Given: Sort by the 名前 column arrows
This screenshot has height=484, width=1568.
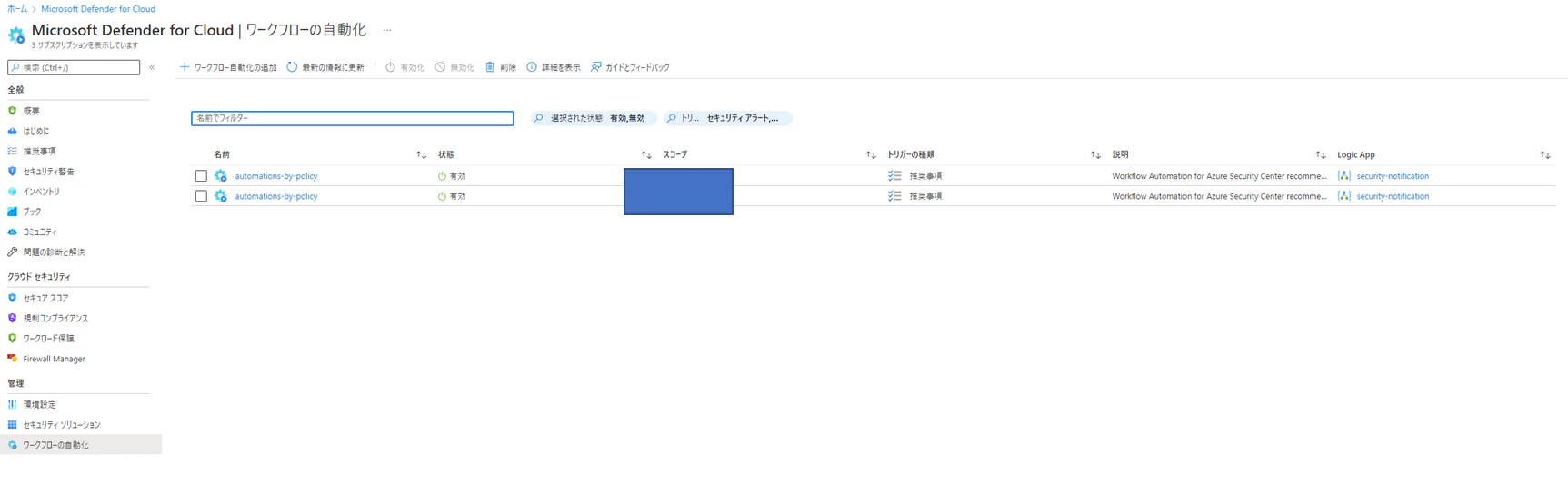Looking at the screenshot, I should point(421,155).
